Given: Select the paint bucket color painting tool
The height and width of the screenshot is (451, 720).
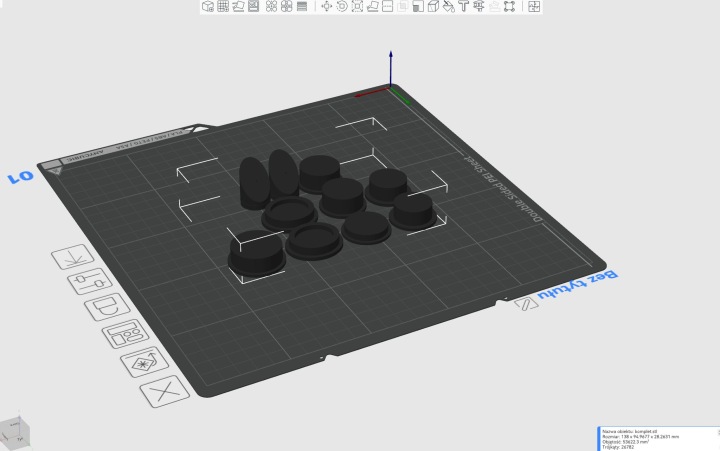Looking at the screenshot, I should [x=449, y=6].
